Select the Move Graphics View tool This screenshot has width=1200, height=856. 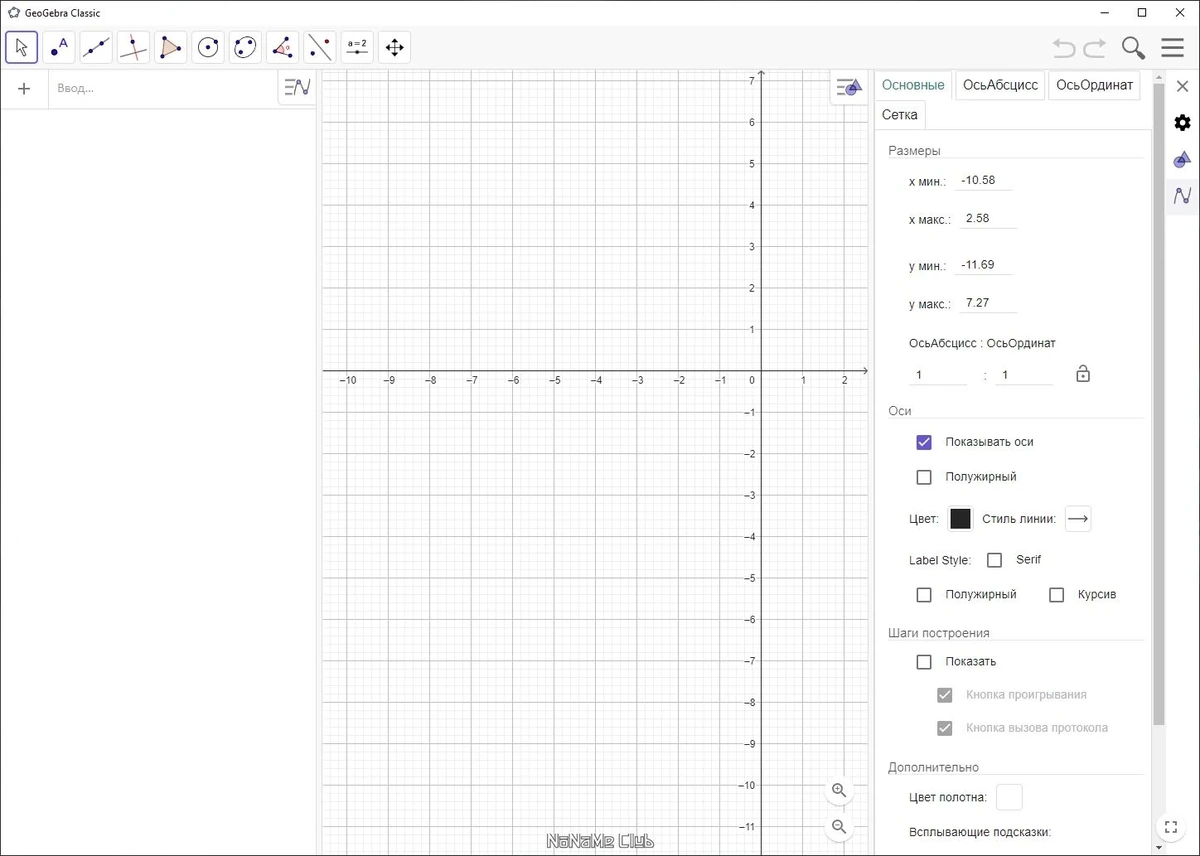(x=394, y=47)
